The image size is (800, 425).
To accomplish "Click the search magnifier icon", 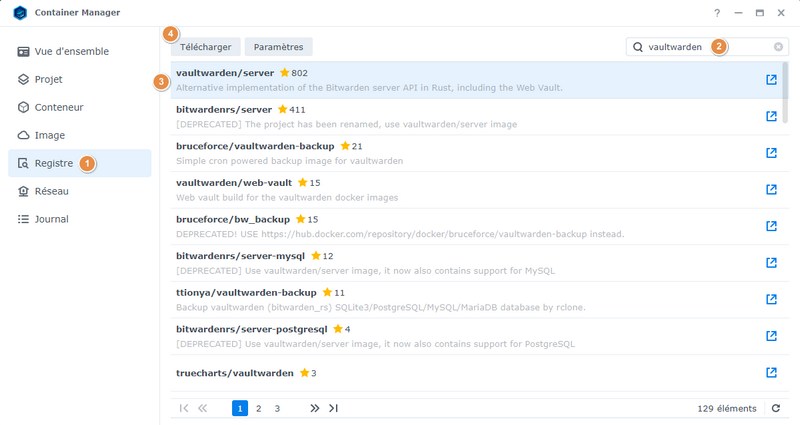I will (x=638, y=47).
